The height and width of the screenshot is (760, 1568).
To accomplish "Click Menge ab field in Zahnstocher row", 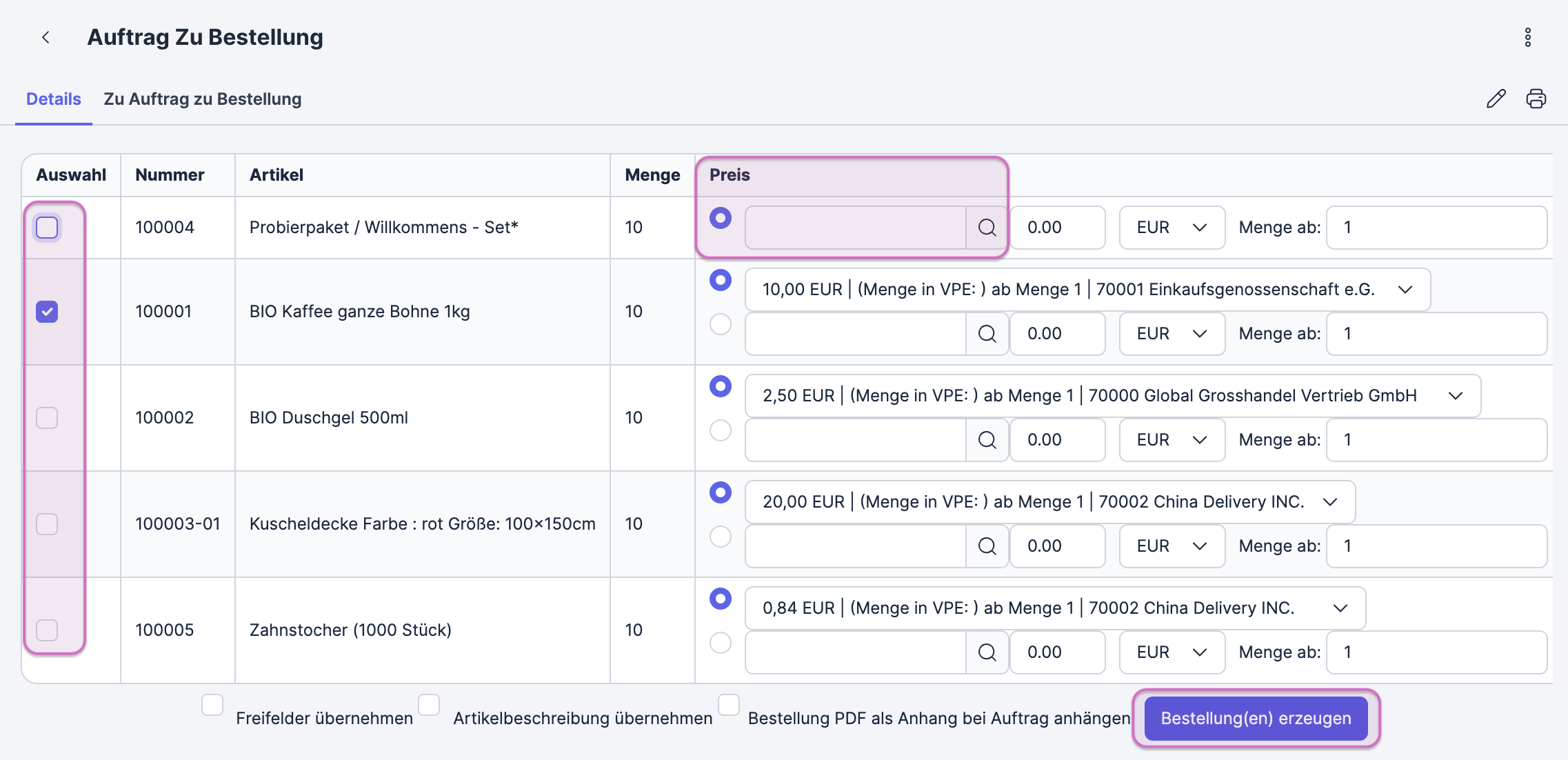I will 1436,652.
